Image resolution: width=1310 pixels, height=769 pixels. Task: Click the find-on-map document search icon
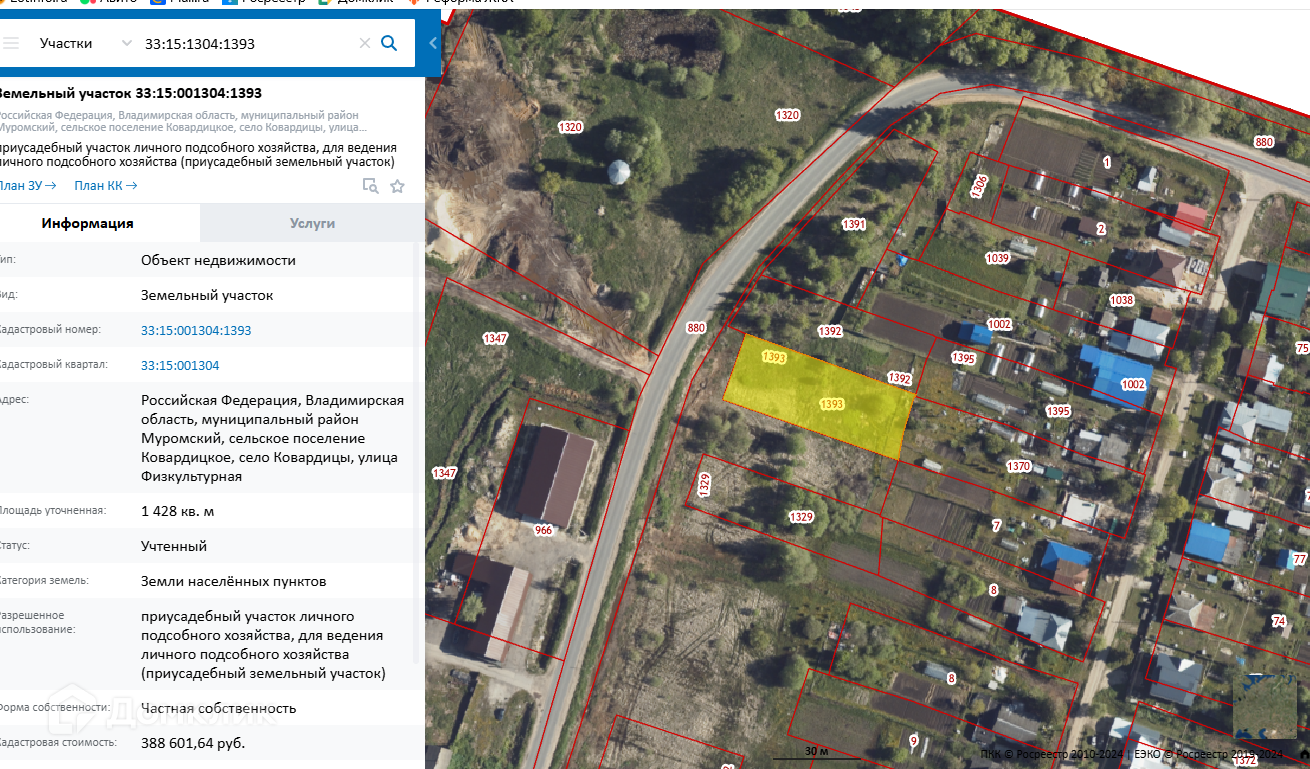(x=370, y=186)
